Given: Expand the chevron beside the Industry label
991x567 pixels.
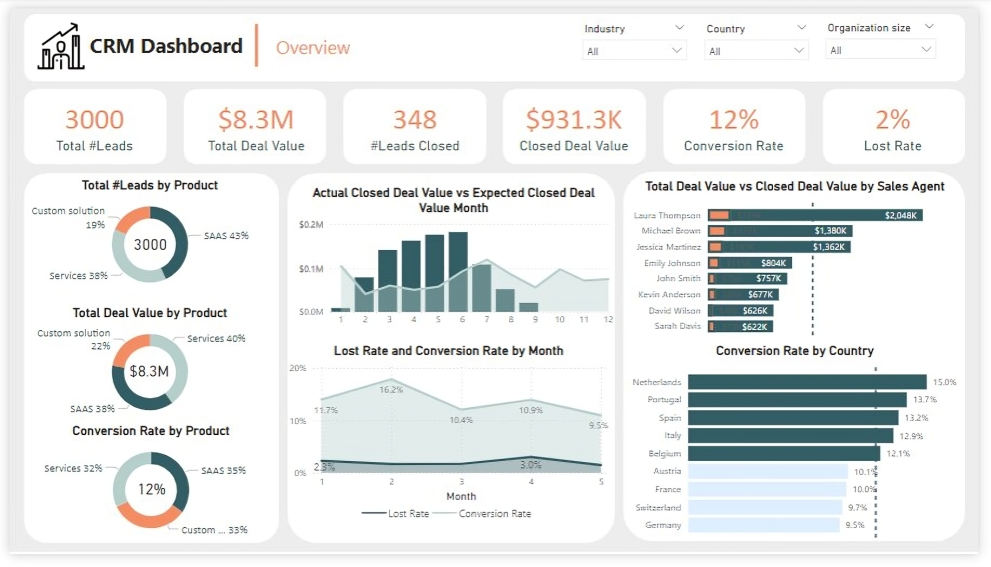Looking at the screenshot, I should click(680, 28).
